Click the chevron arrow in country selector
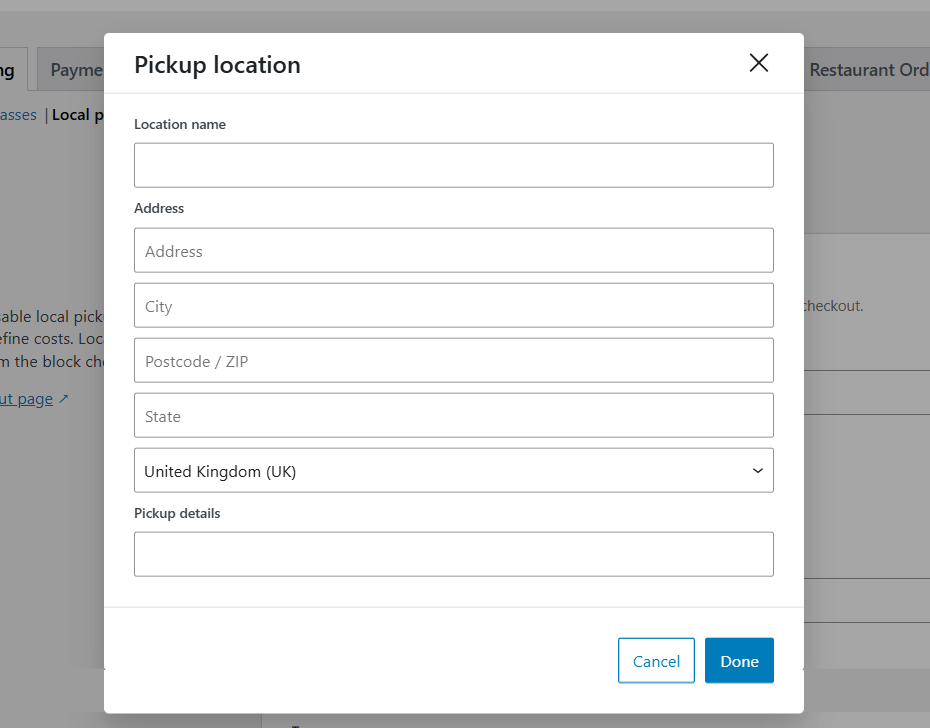The image size is (930, 728). [757, 471]
